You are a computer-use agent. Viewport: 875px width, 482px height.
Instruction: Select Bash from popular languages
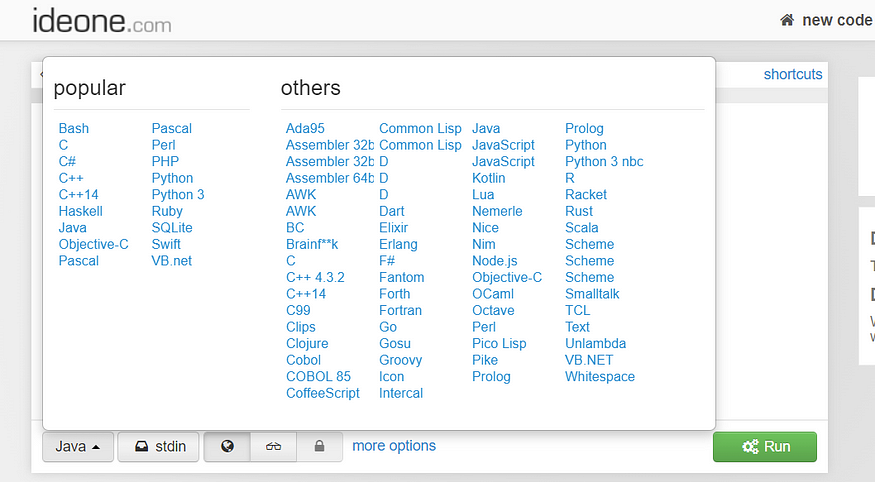click(74, 128)
